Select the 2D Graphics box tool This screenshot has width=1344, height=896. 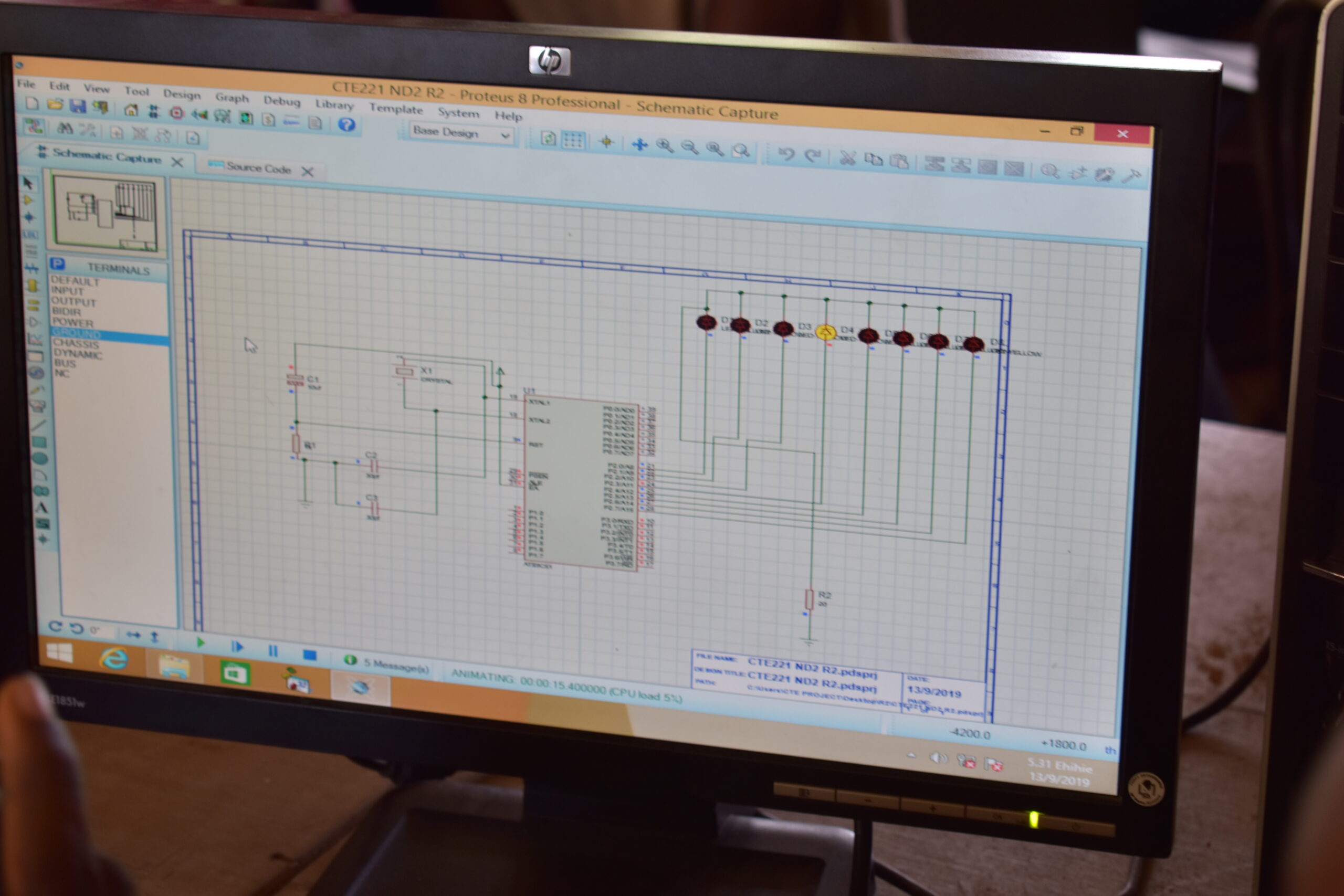tap(39, 442)
